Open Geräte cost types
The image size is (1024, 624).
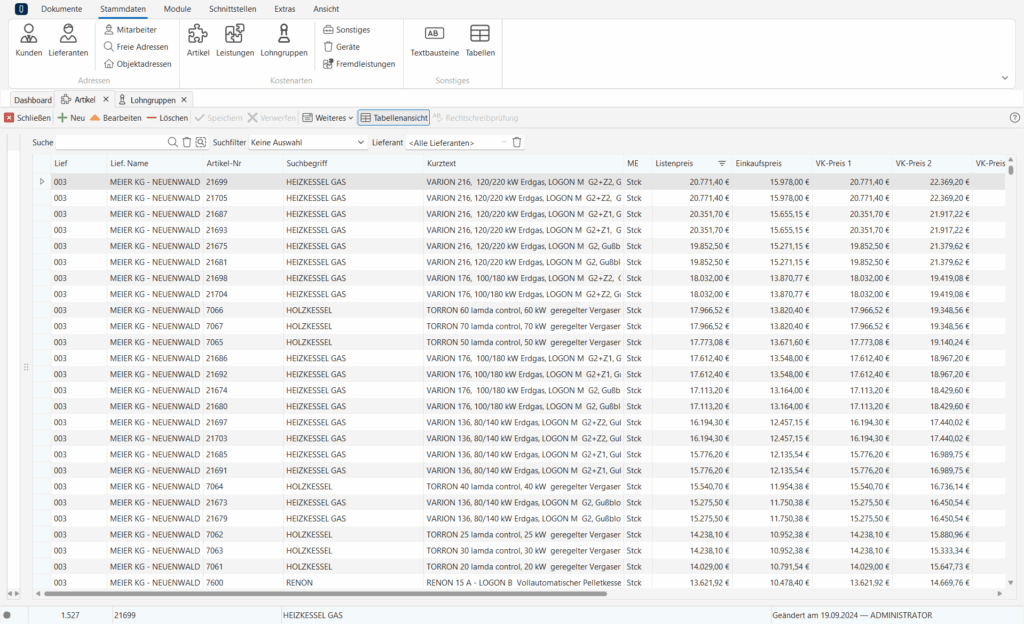coord(342,47)
